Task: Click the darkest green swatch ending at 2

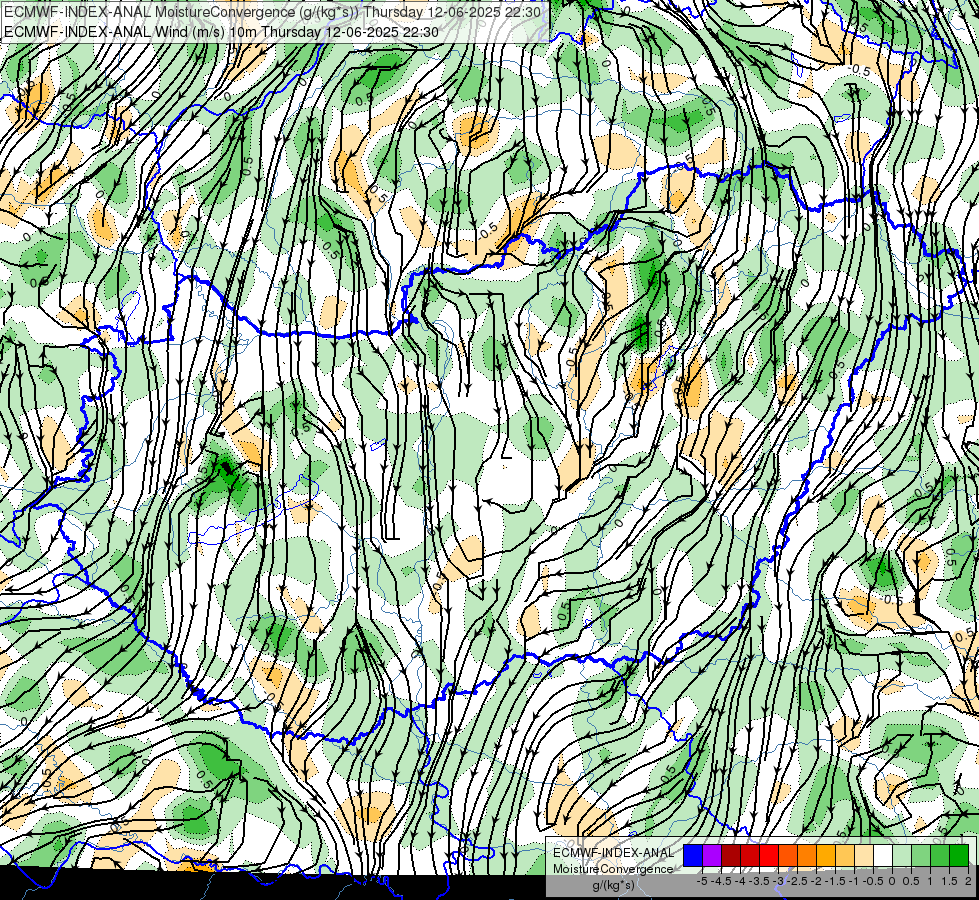Action: pyautogui.click(x=958, y=856)
